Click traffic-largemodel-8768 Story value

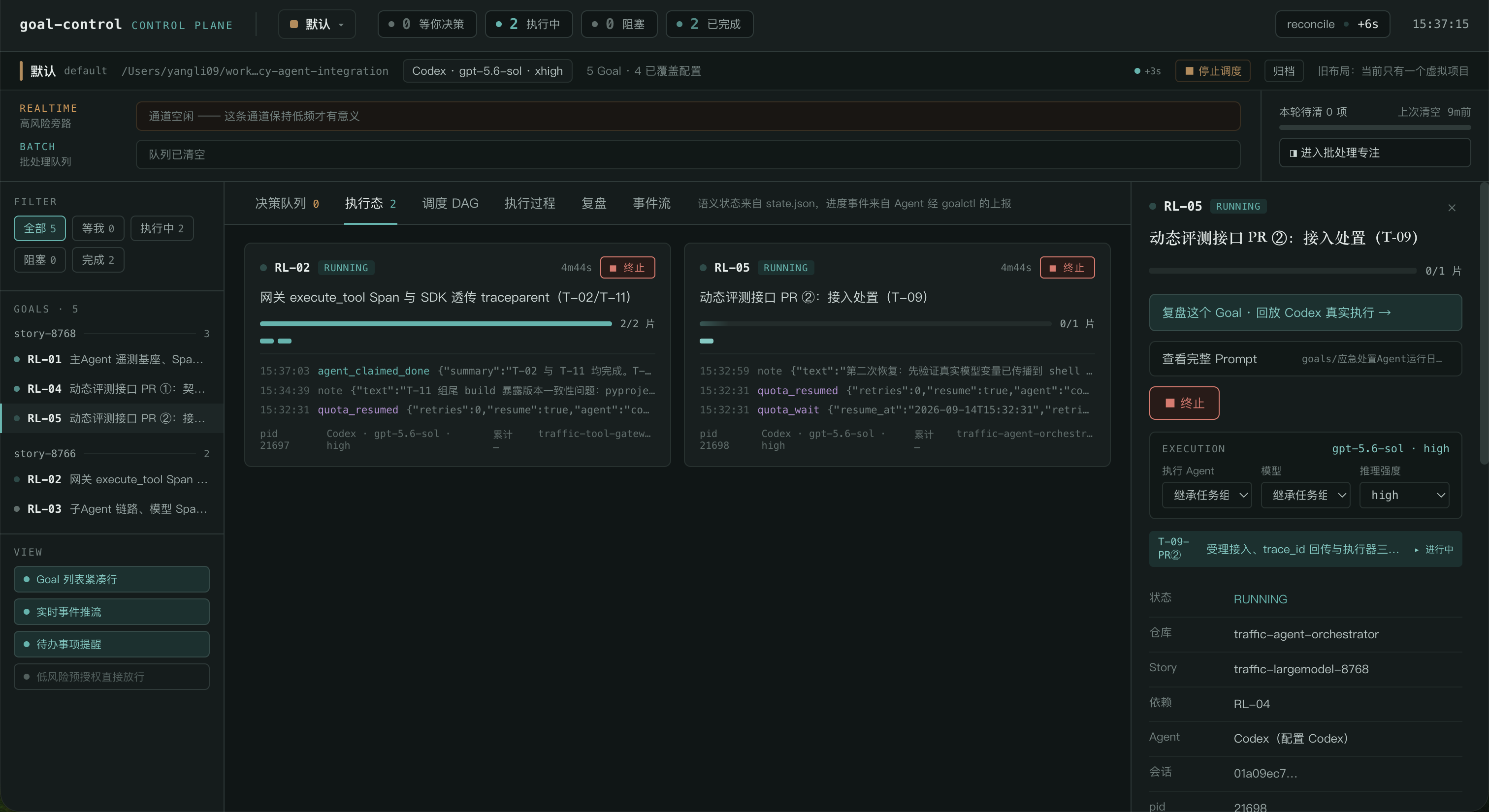click(x=1300, y=669)
